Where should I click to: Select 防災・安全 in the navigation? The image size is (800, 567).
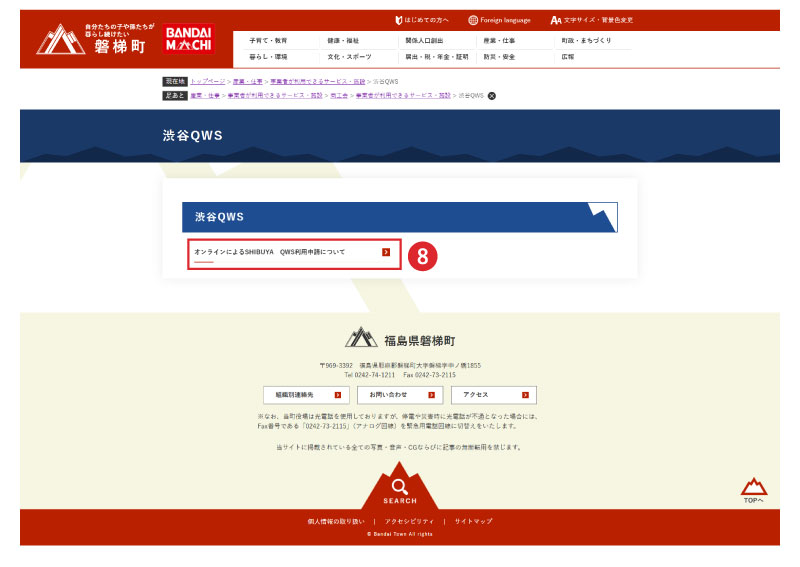(498, 57)
